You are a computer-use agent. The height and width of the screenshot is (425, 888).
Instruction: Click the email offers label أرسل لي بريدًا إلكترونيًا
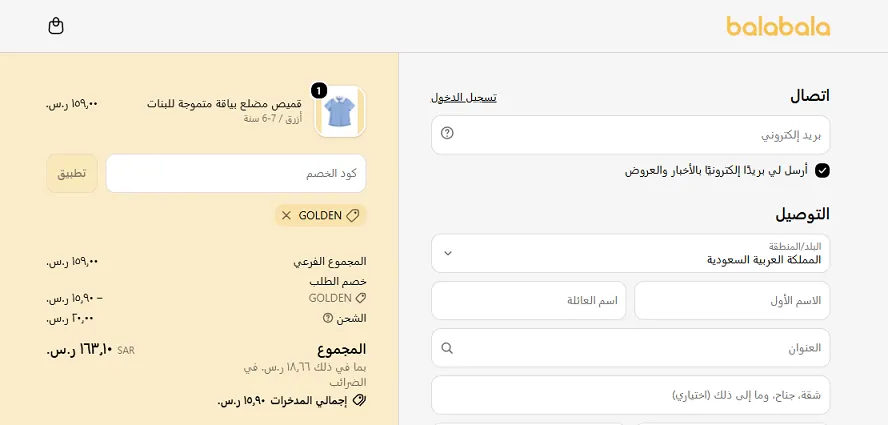pos(716,171)
